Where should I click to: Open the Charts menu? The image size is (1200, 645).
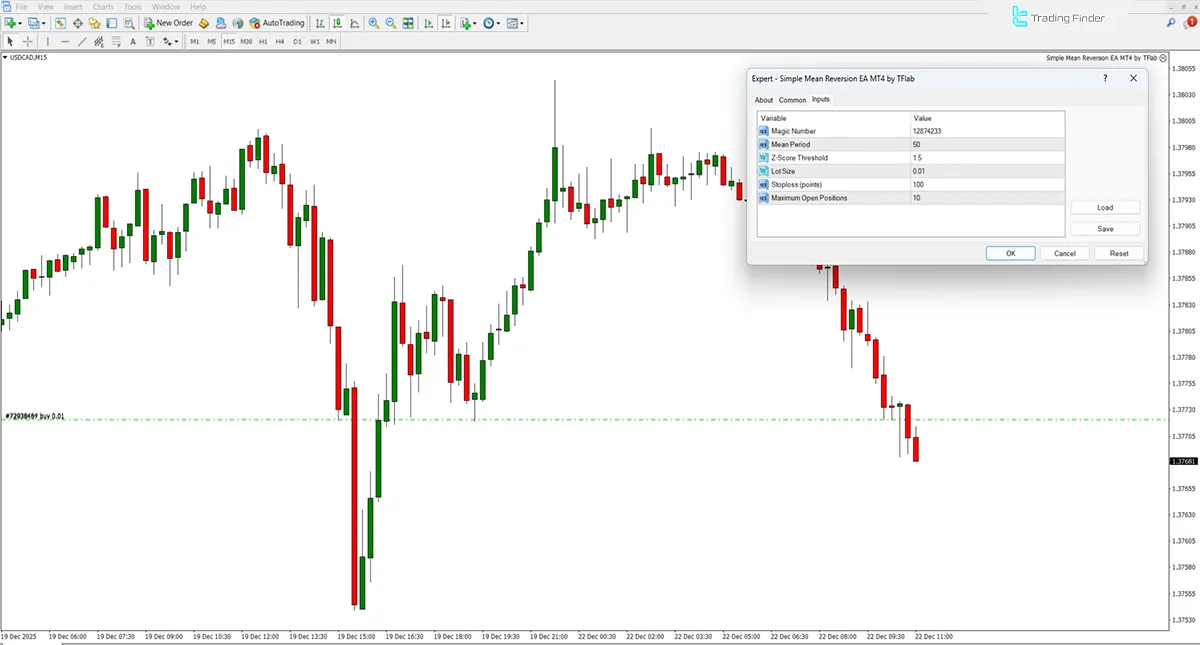coord(103,6)
